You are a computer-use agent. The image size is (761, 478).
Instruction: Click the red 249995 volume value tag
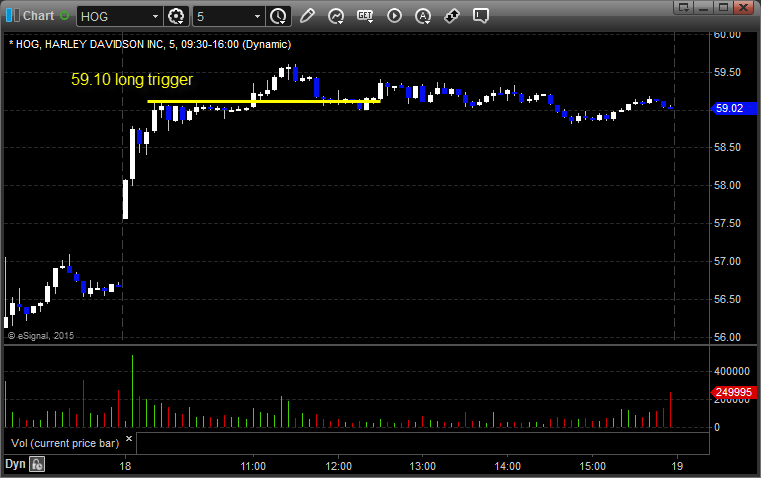[x=733, y=392]
